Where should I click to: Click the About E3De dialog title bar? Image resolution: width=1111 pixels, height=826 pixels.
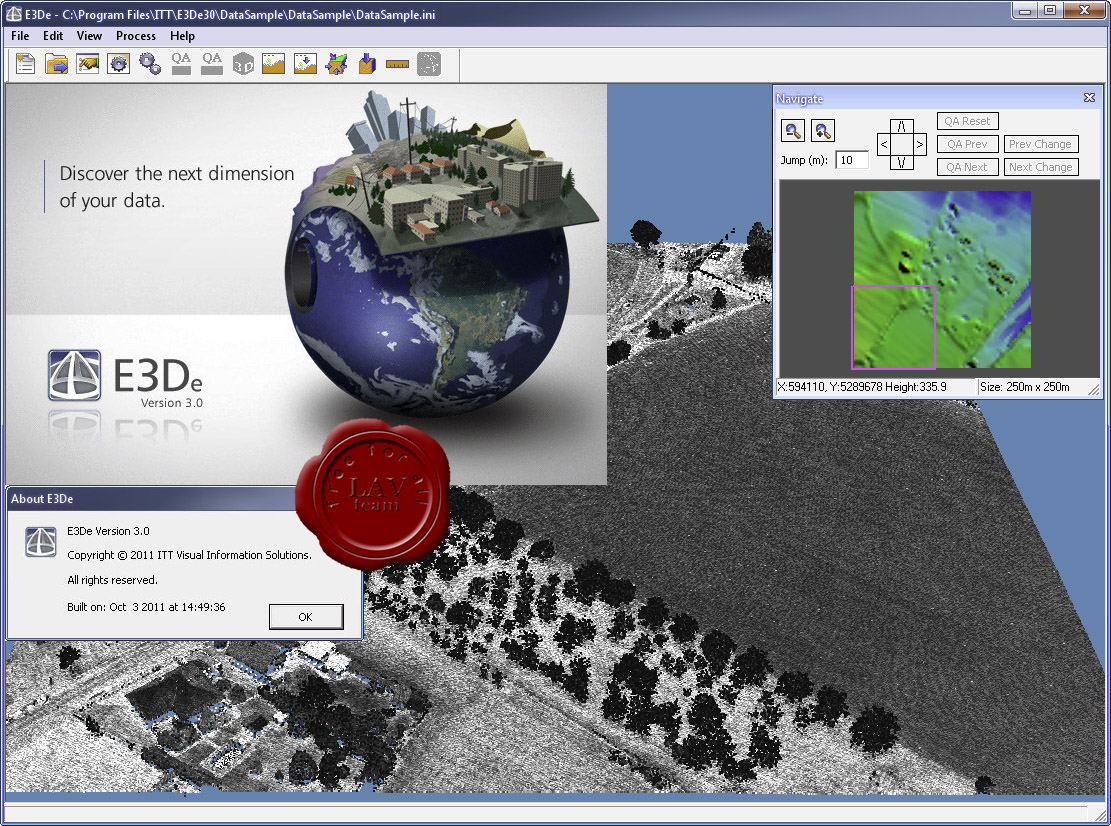point(152,499)
